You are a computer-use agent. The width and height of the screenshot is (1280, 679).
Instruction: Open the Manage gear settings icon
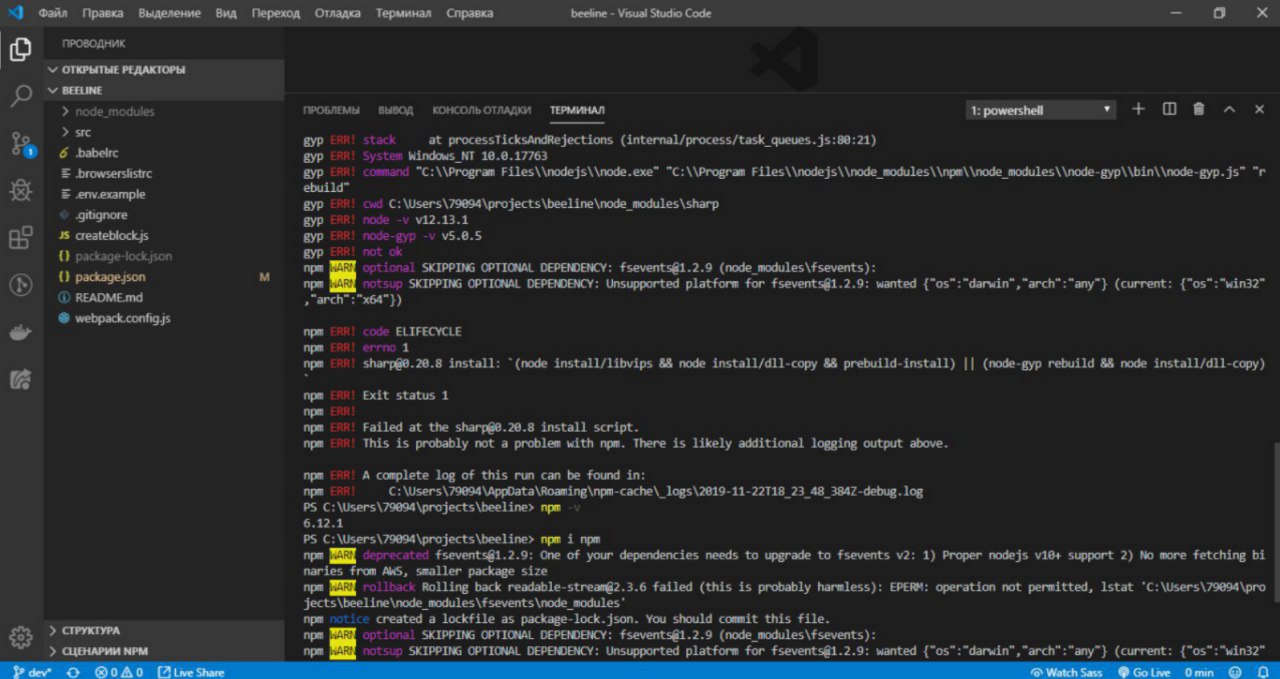click(20, 636)
